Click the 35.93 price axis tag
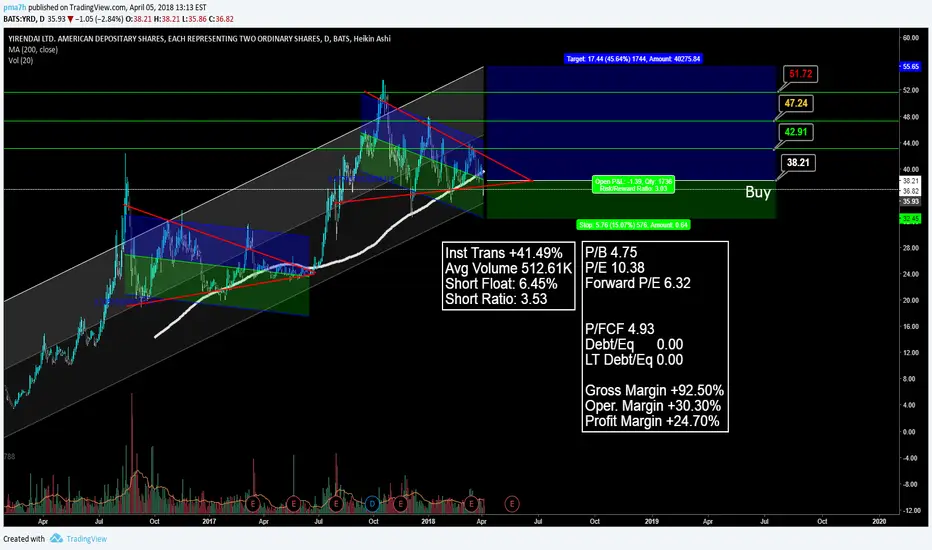Viewport: 932px width, 550px height. point(911,202)
